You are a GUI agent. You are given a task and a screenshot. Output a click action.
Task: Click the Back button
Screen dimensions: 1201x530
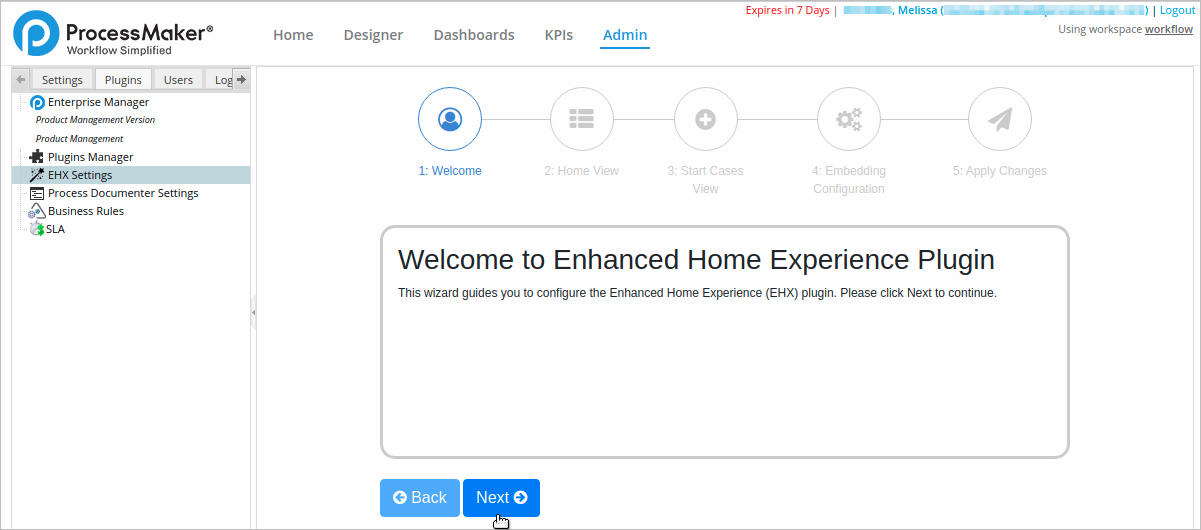point(420,498)
